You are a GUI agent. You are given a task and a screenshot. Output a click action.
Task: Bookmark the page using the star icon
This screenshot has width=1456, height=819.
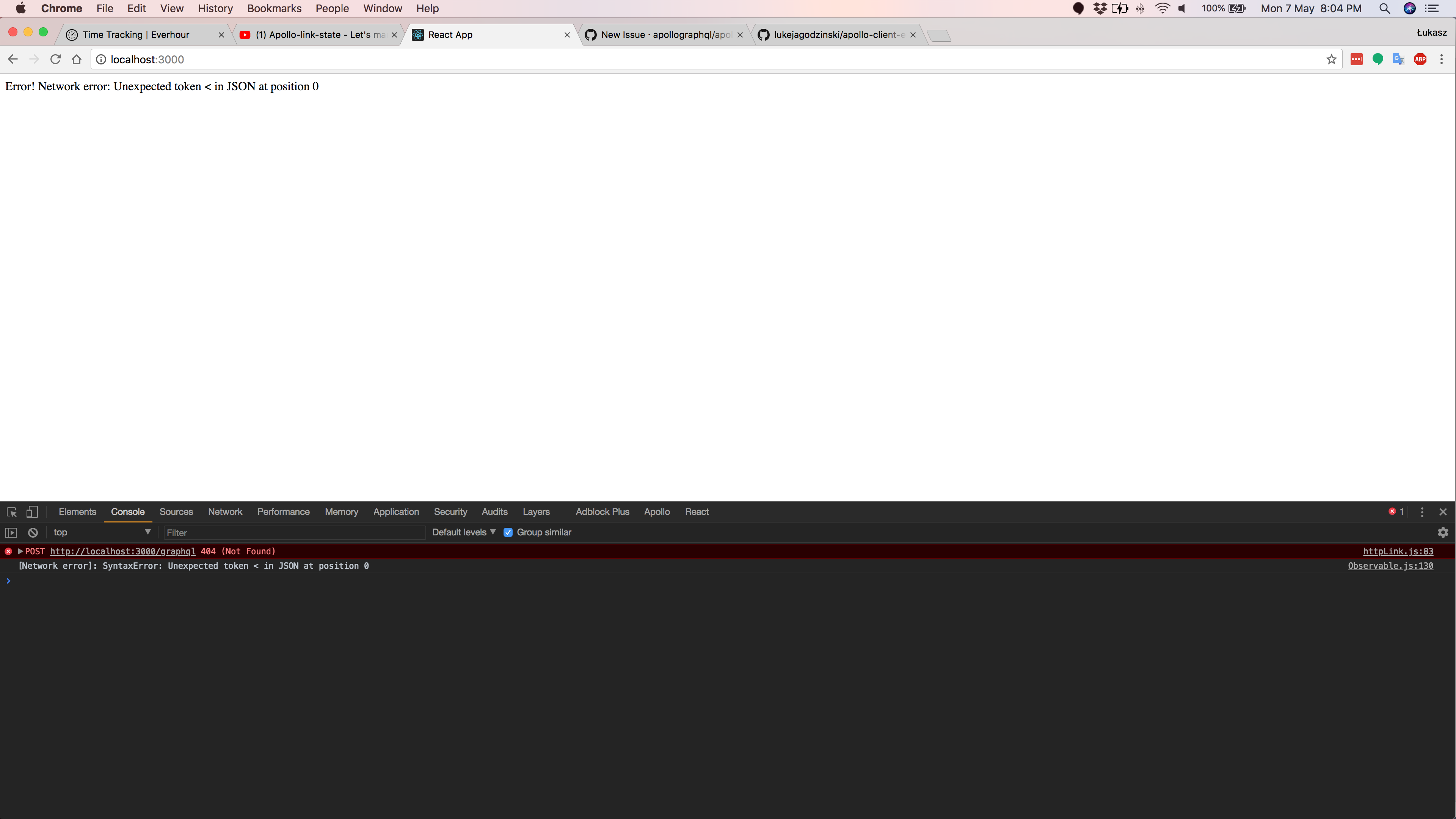click(x=1331, y=60)
